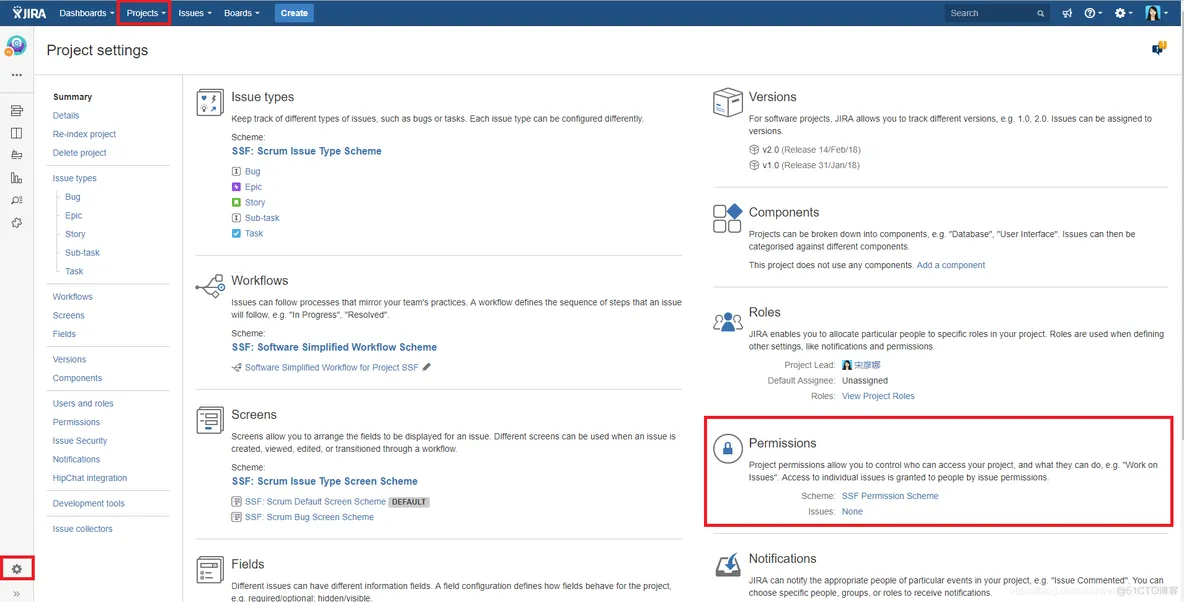Screen dimensions: 1184x602
Task: Click the Notifications section icon
Action: (727, 564)
